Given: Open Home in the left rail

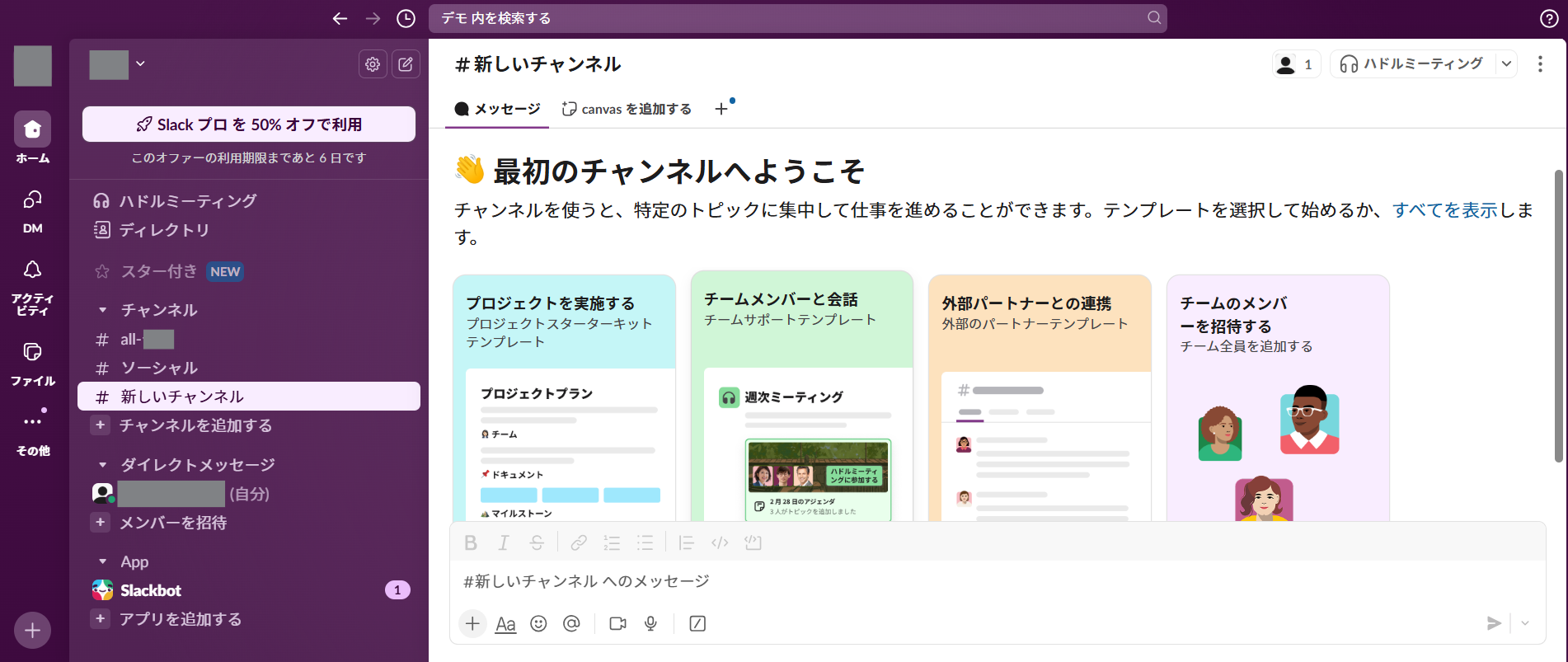Looking at the screenshot, I should pyautogui.click(x=32, y=138).
